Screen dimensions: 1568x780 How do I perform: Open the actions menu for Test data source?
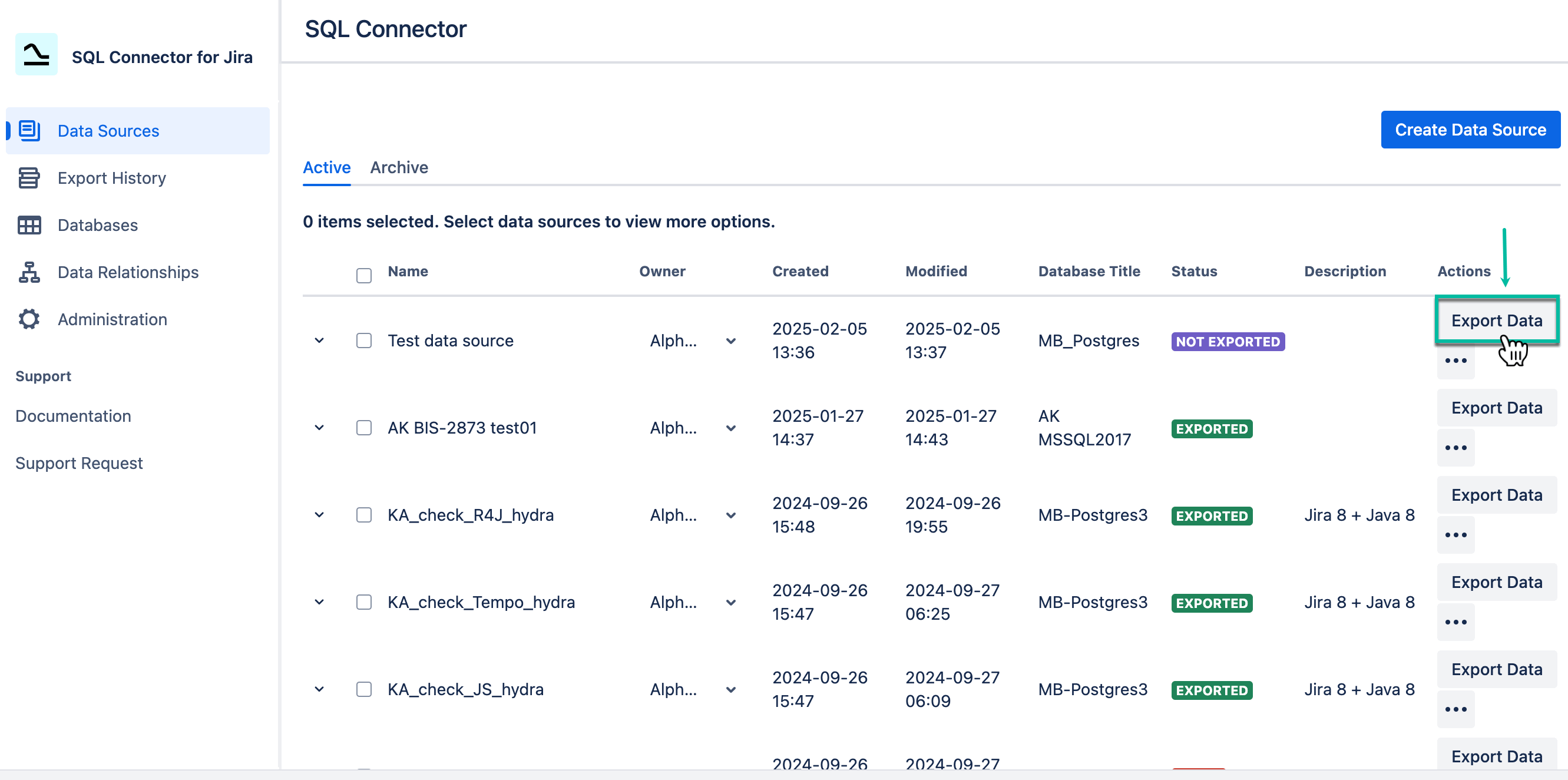(1456, 360)
